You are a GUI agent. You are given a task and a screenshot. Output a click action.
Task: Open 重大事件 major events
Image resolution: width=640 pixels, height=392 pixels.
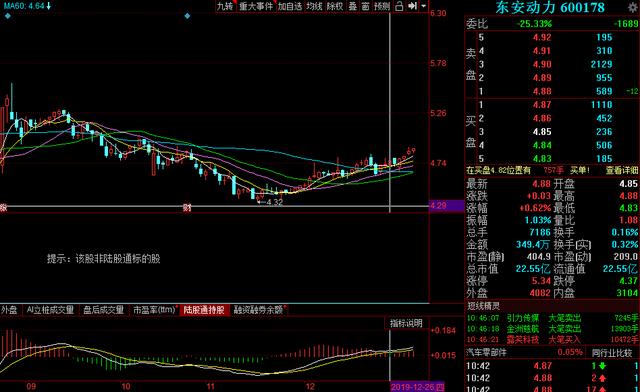point(256,6)
